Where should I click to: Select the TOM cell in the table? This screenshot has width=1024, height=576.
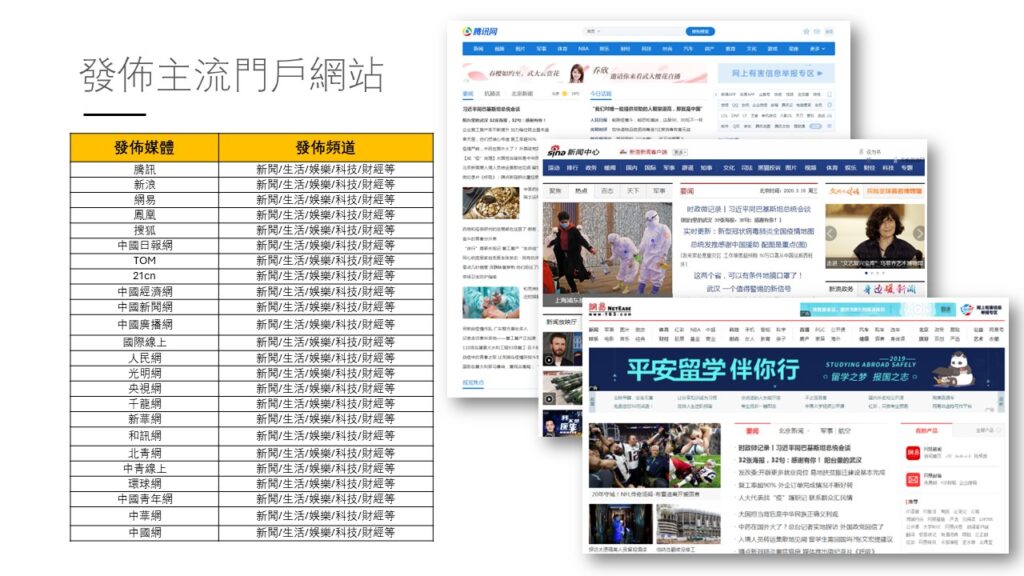[144, 260]
